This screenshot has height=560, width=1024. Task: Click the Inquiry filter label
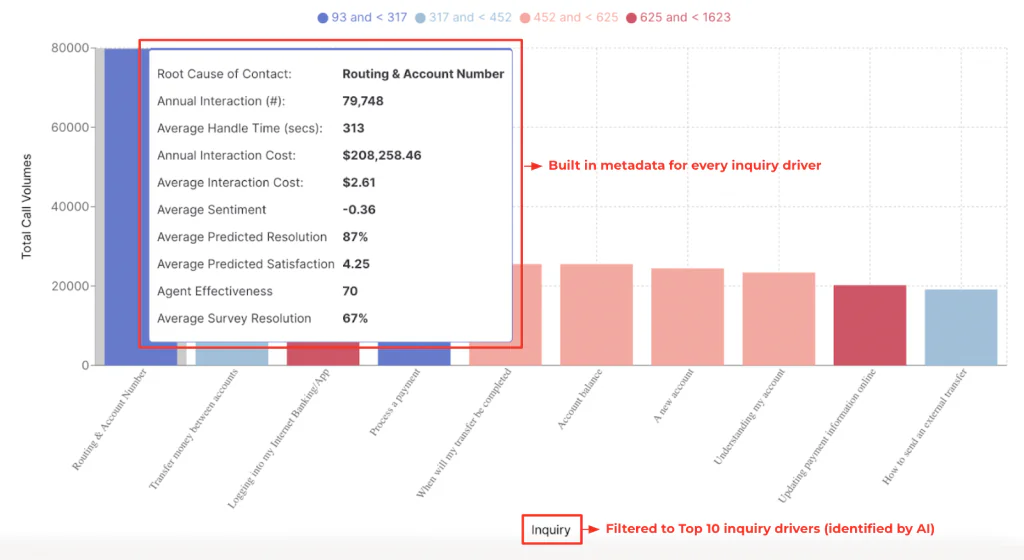[551, 529]
